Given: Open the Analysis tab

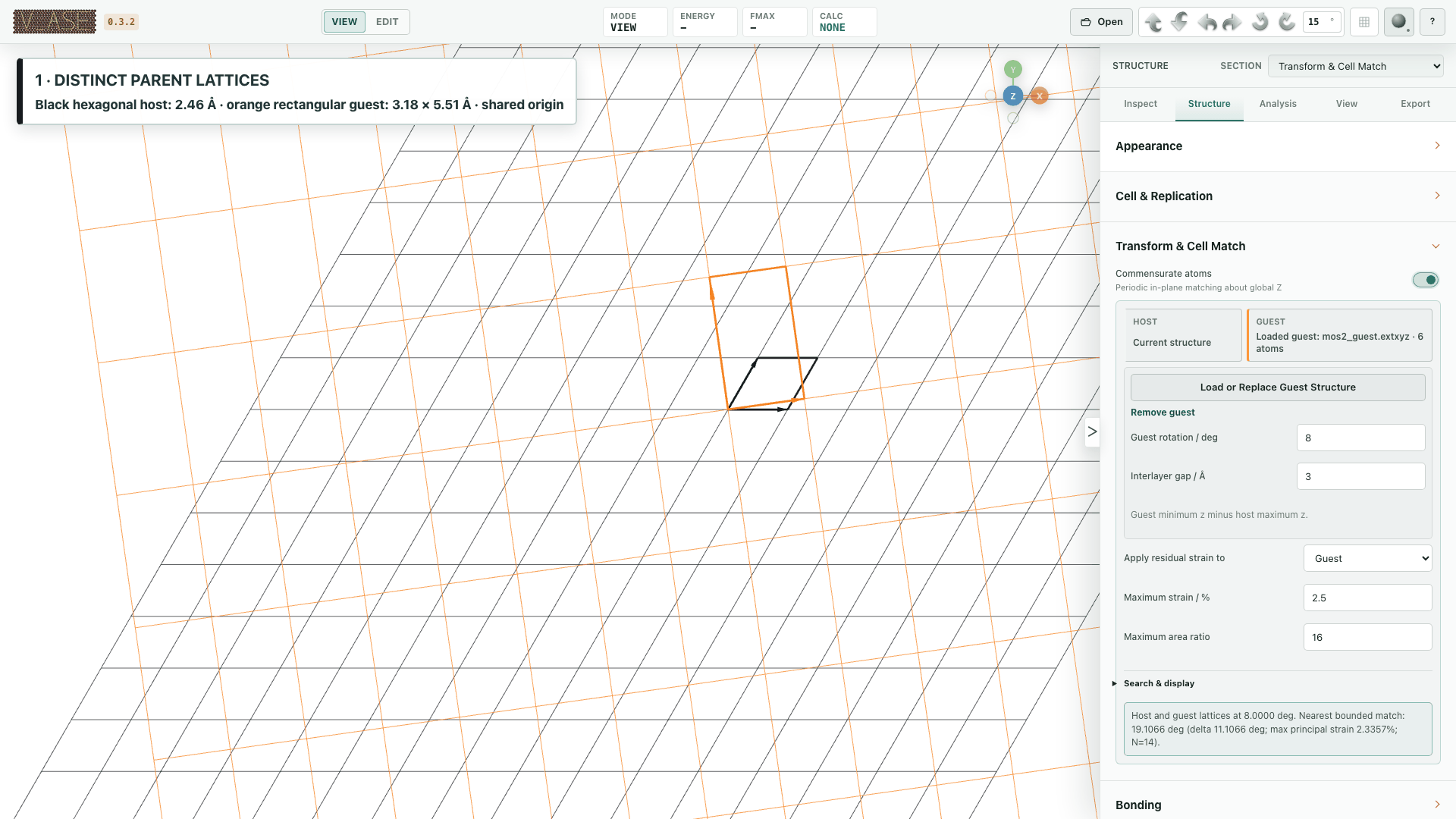Looking at the screenshot, I should coord(1278,104).
